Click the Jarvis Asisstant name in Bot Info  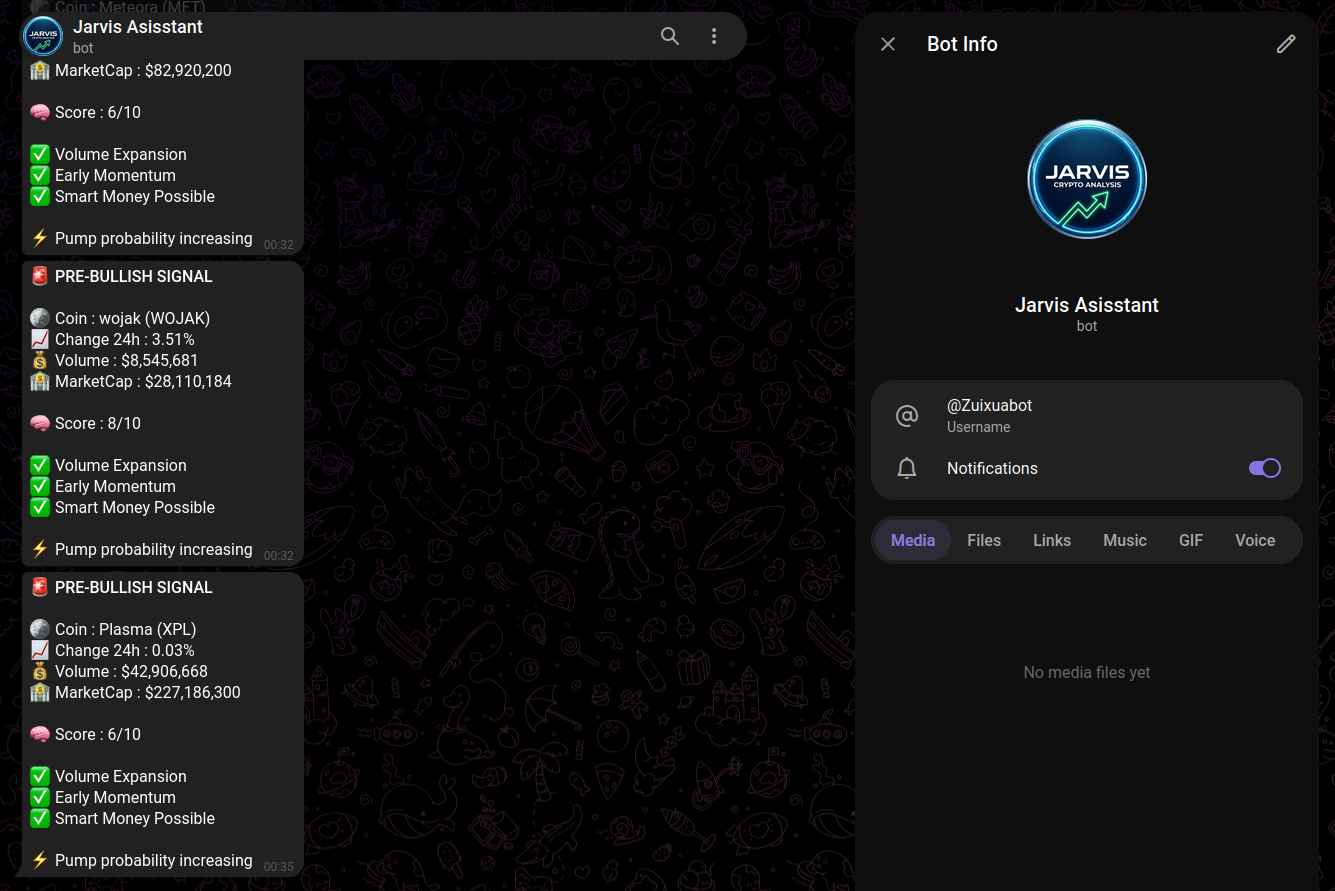[x=1087, y=305]
